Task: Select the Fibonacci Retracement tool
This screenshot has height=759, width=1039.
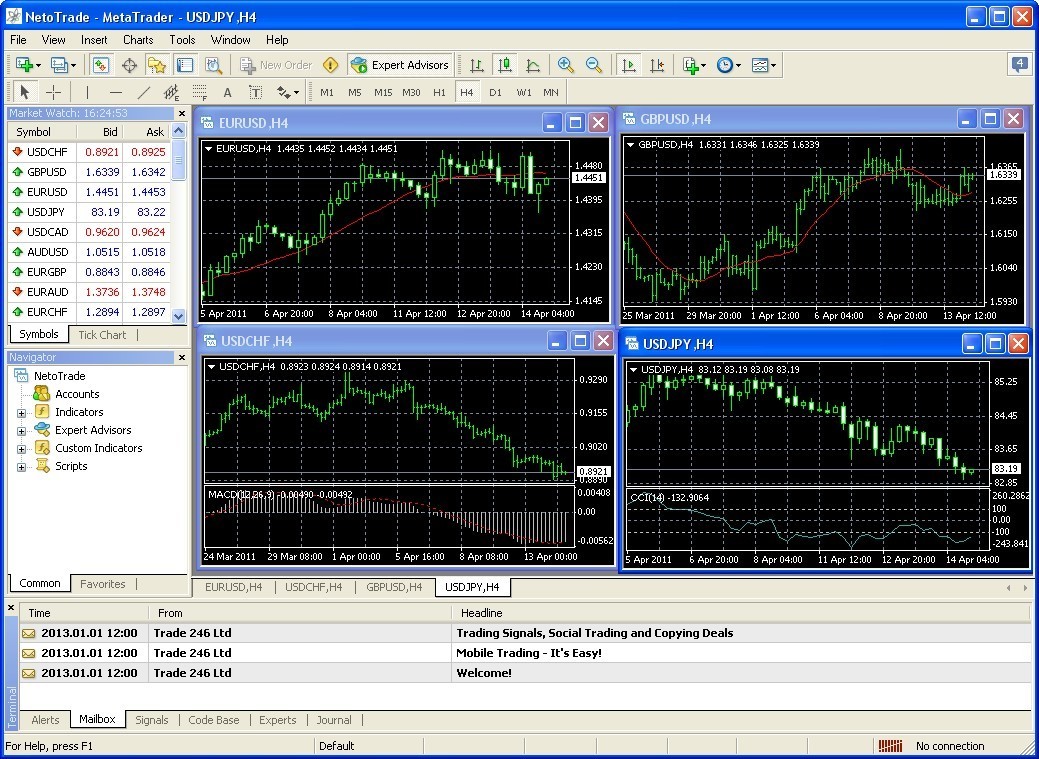Action: tap(199, 92)
